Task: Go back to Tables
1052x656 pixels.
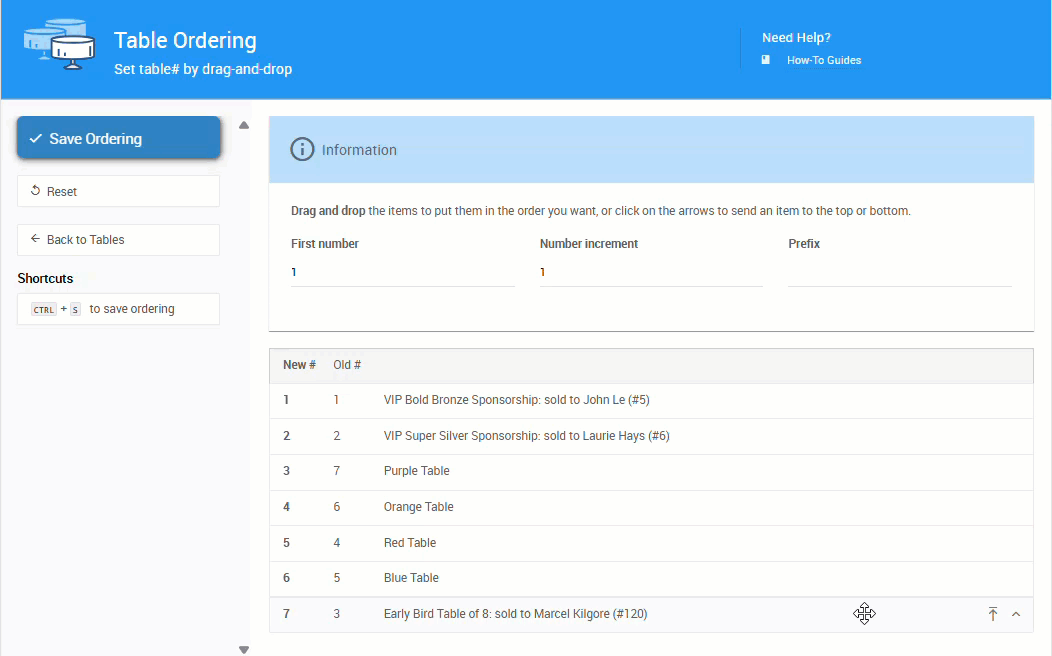Action: (x=118, y=240)
